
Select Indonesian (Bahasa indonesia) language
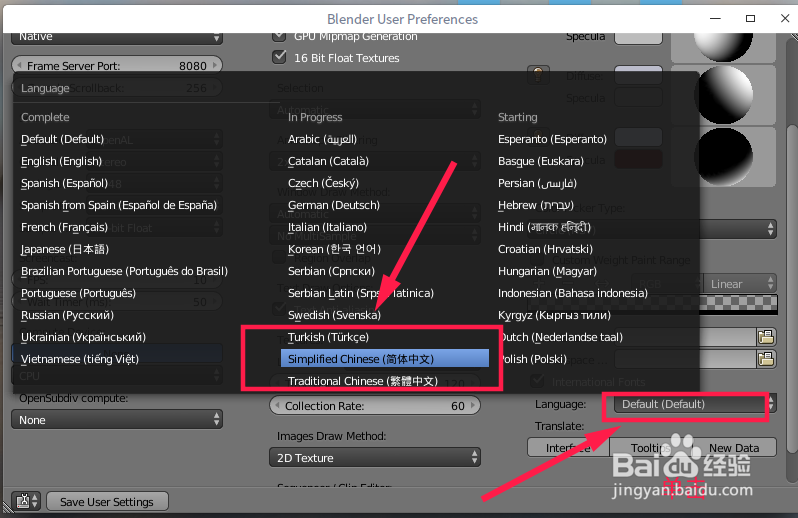[573, 293]
